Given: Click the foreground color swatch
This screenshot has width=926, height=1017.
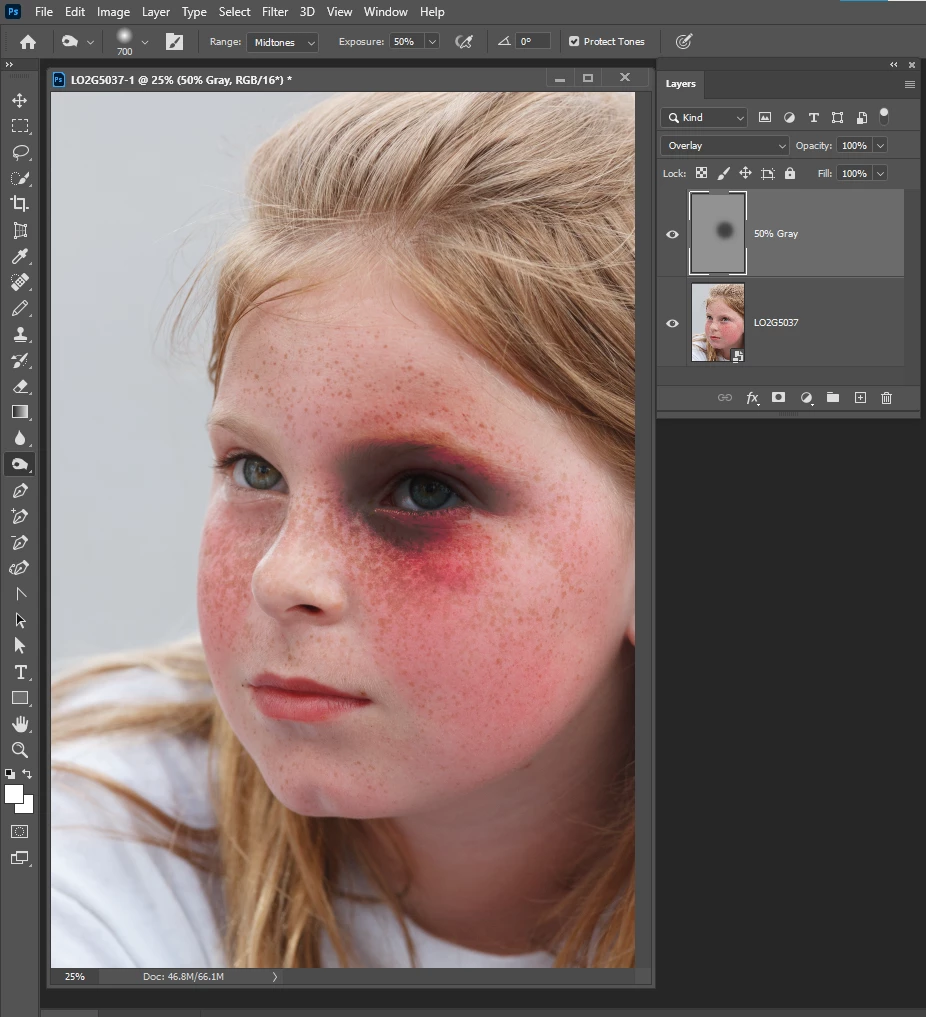Looking at the screenshot, I should coord(13,793).
